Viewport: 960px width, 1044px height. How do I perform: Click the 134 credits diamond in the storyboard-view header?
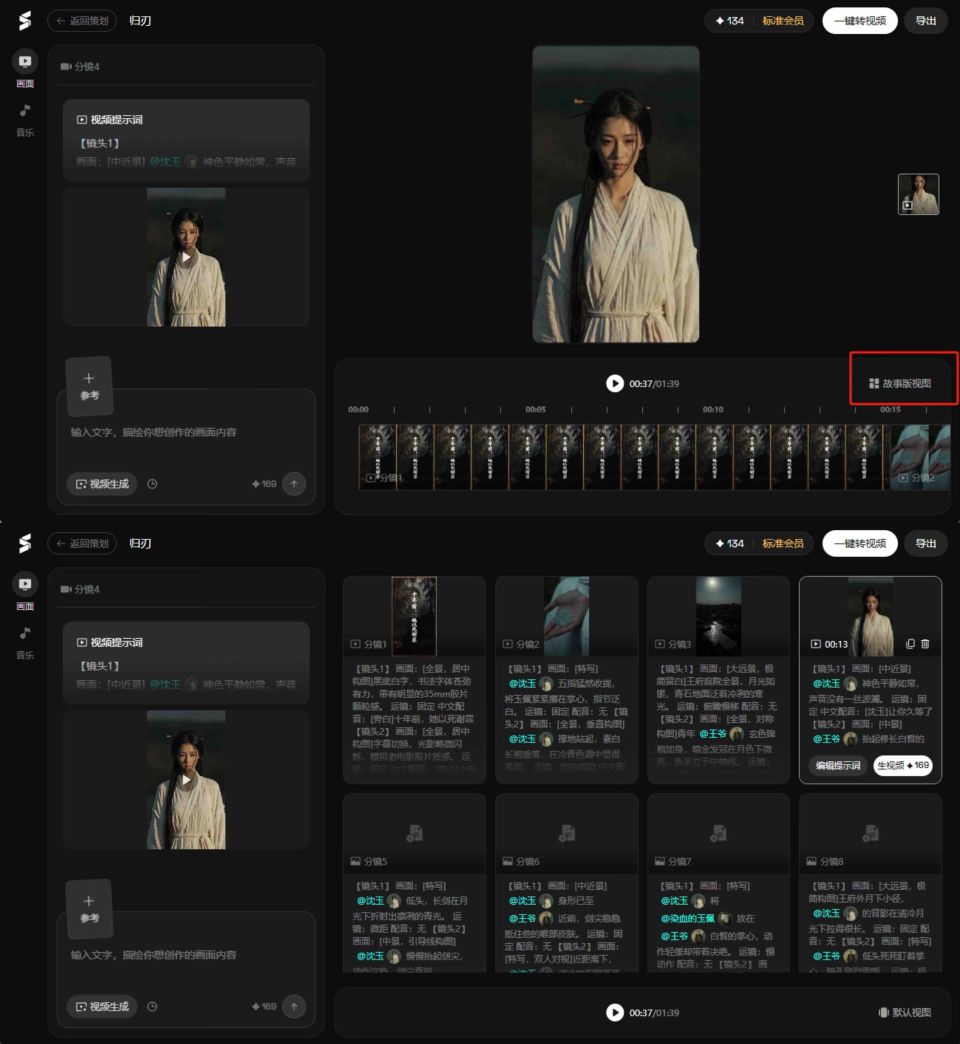pyautogui.click(x=730, y=543)
